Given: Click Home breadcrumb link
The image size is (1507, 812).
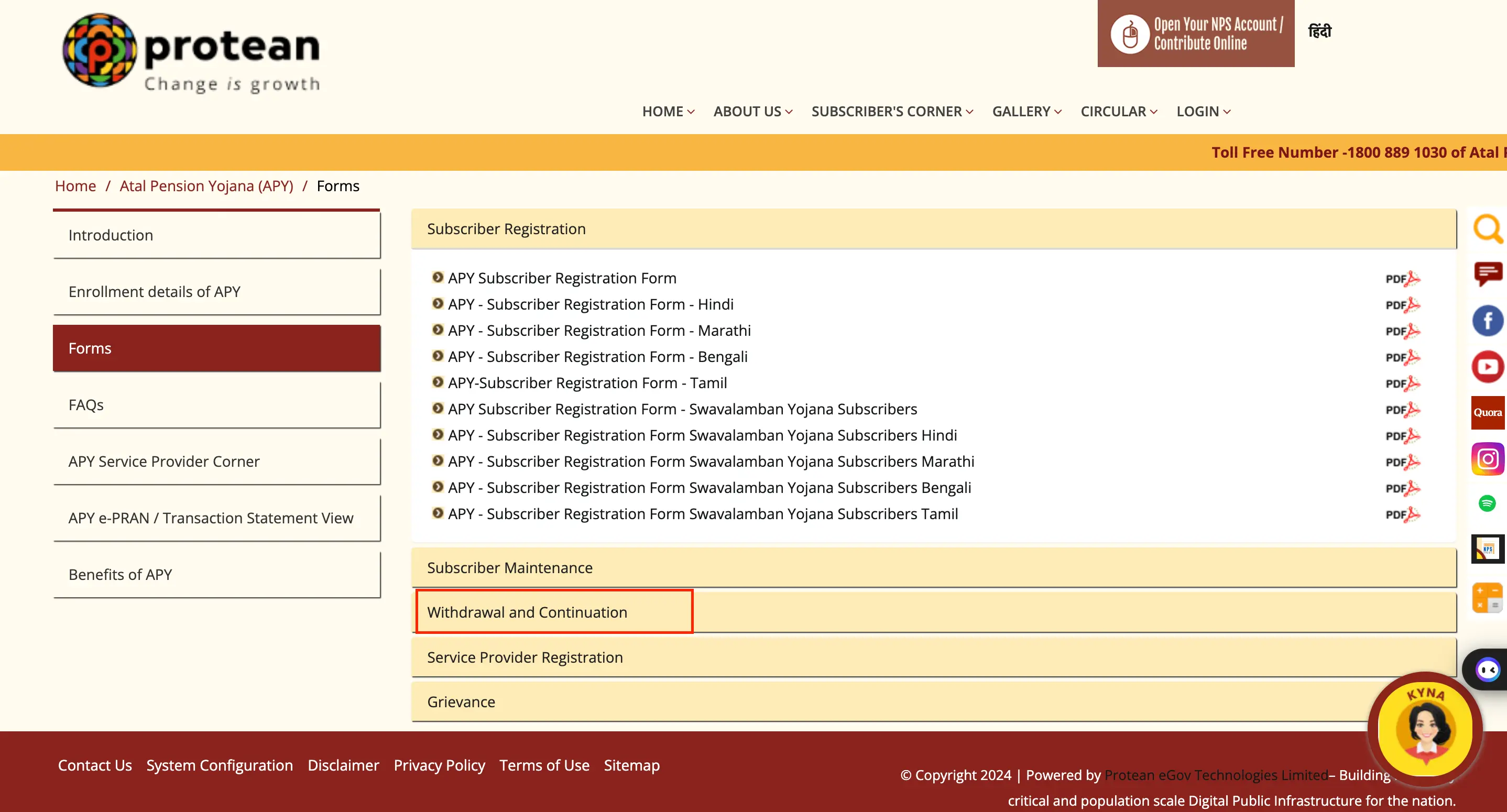Looking at the screenshot, I should click(x=75, y=186).
